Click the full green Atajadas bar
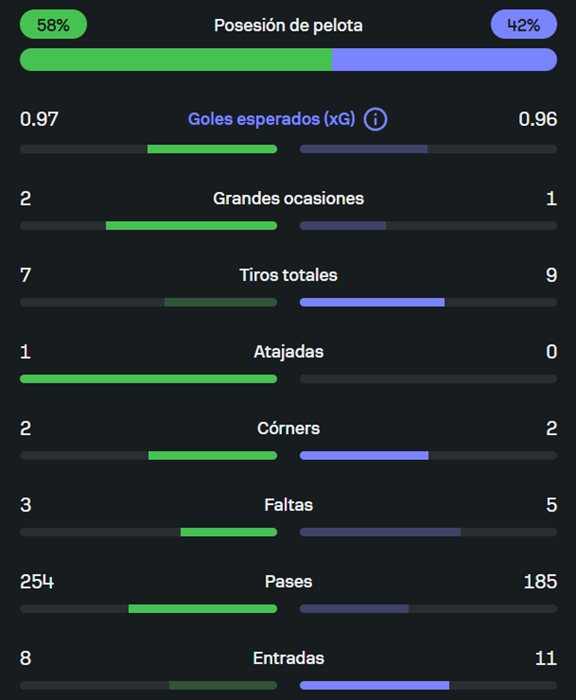The height and width of the screenshot is (700, 576). pos(148,379)
